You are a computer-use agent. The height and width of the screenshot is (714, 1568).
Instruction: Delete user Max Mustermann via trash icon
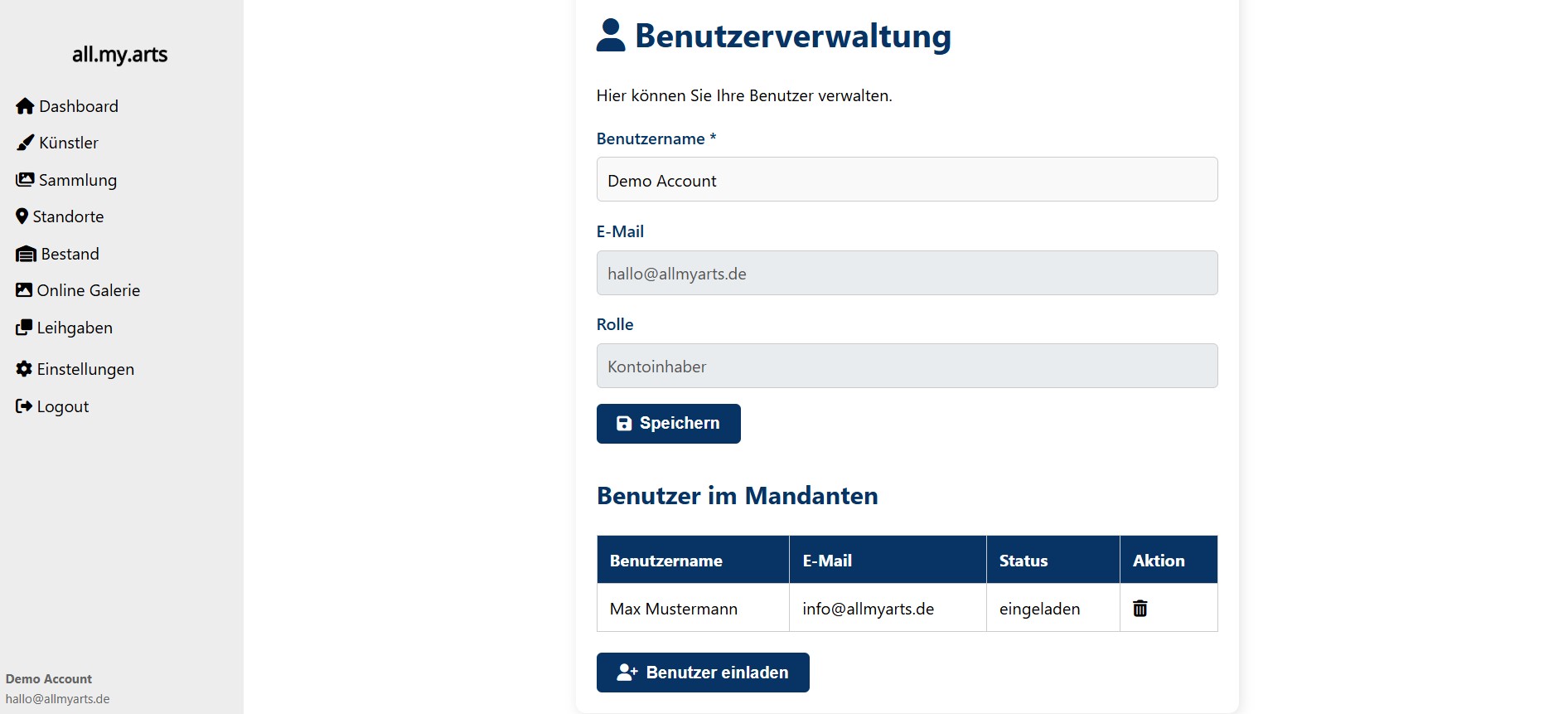[x=1140, y=609]
